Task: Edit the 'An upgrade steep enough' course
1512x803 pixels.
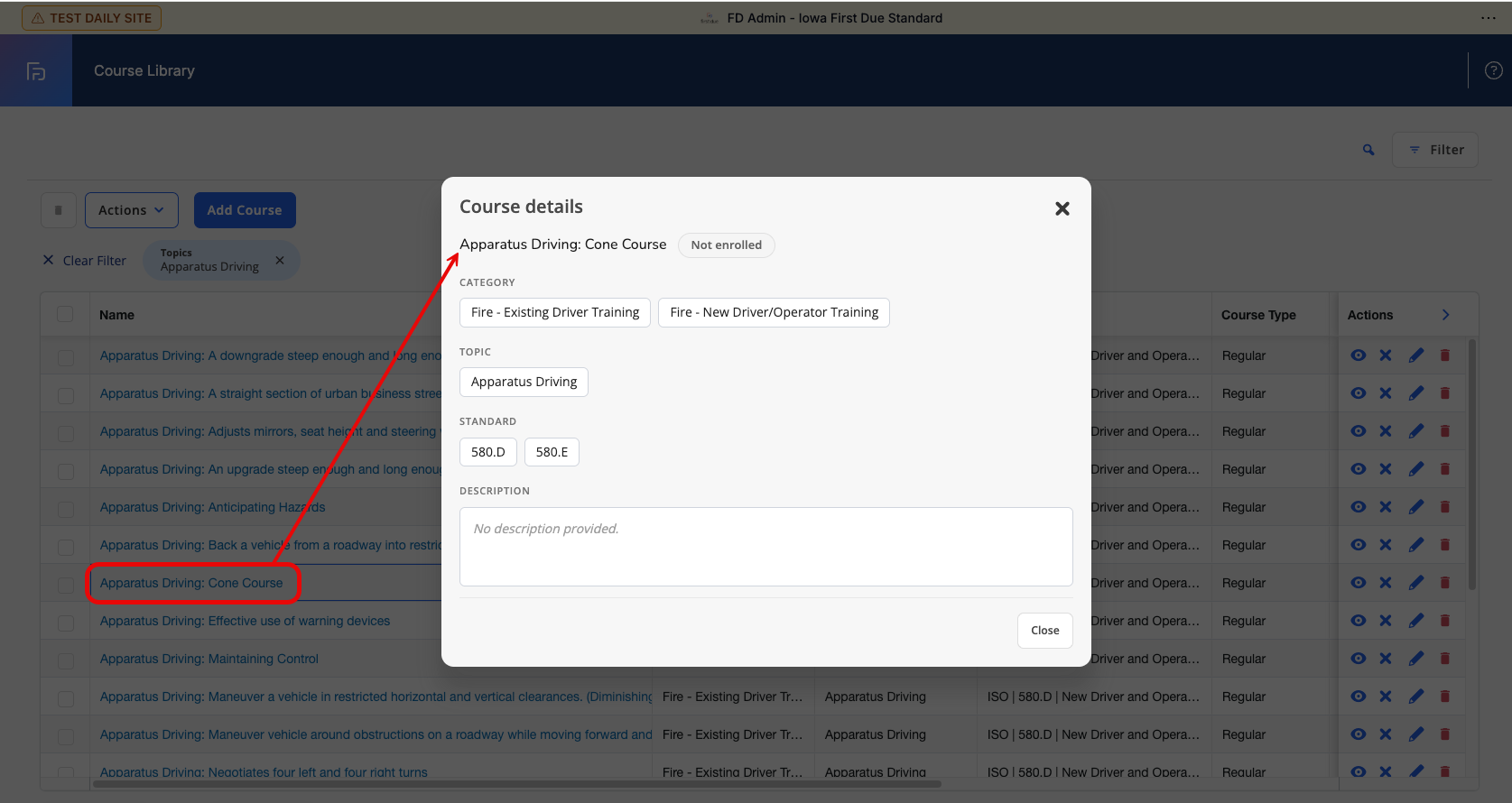Action: click(x=1416, y=469)
